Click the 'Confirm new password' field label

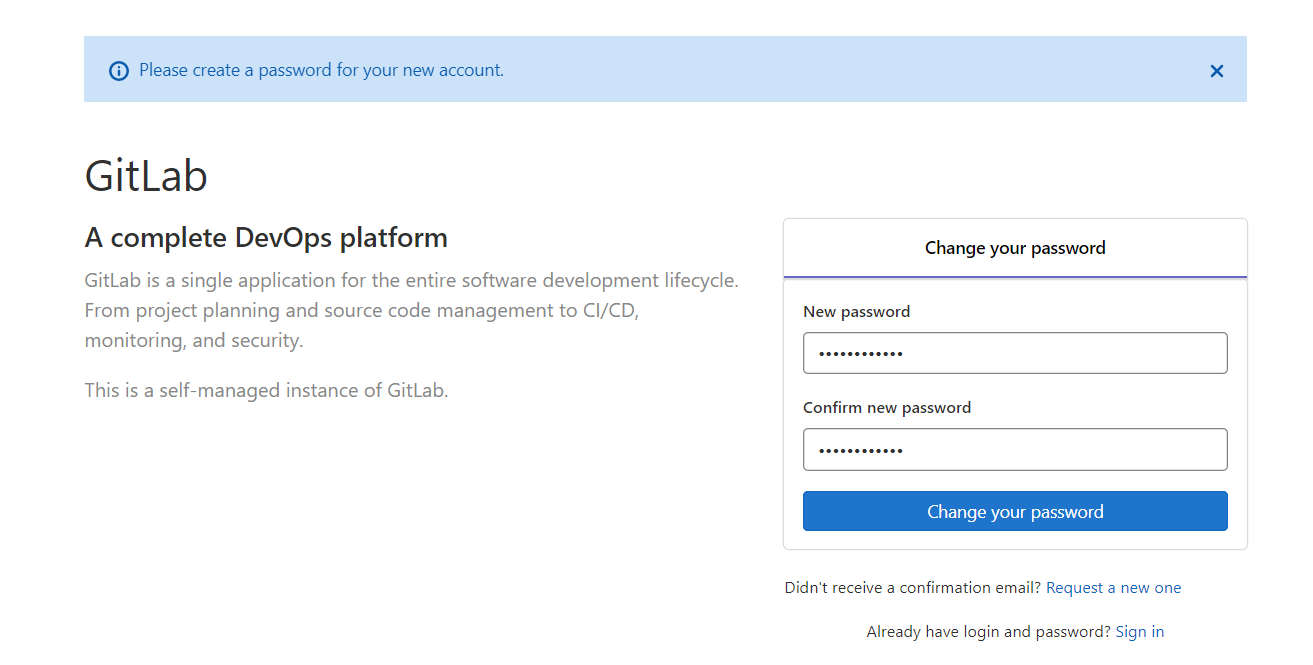887,408
